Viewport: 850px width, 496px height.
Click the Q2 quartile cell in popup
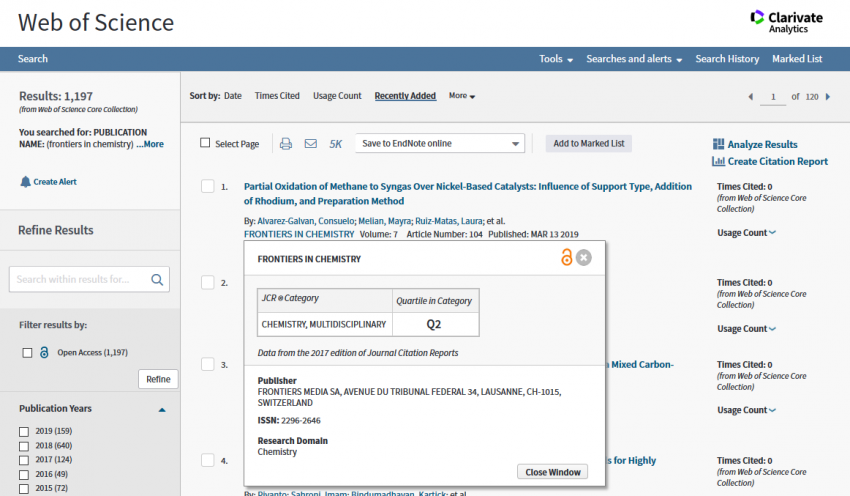[434, 325]
